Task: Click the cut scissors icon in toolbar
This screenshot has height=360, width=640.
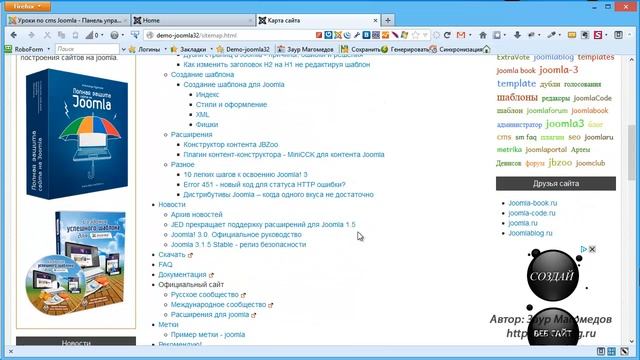Action: [x=47, y=35]
